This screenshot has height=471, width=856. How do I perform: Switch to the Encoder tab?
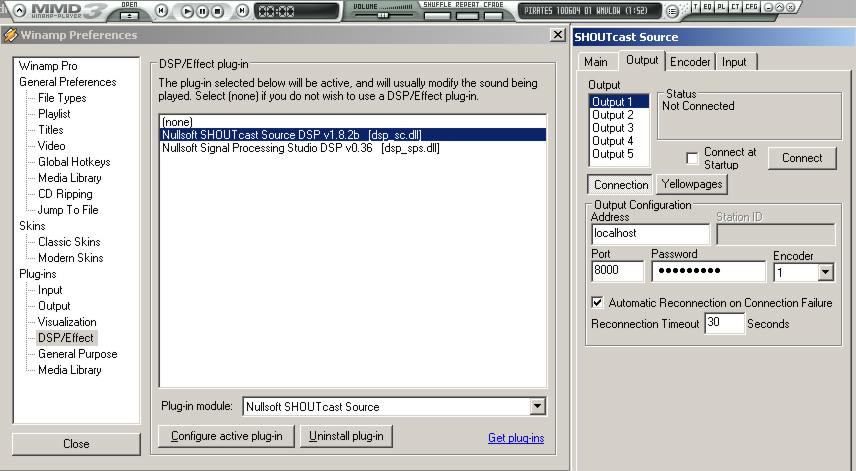[x=690, y=62]
